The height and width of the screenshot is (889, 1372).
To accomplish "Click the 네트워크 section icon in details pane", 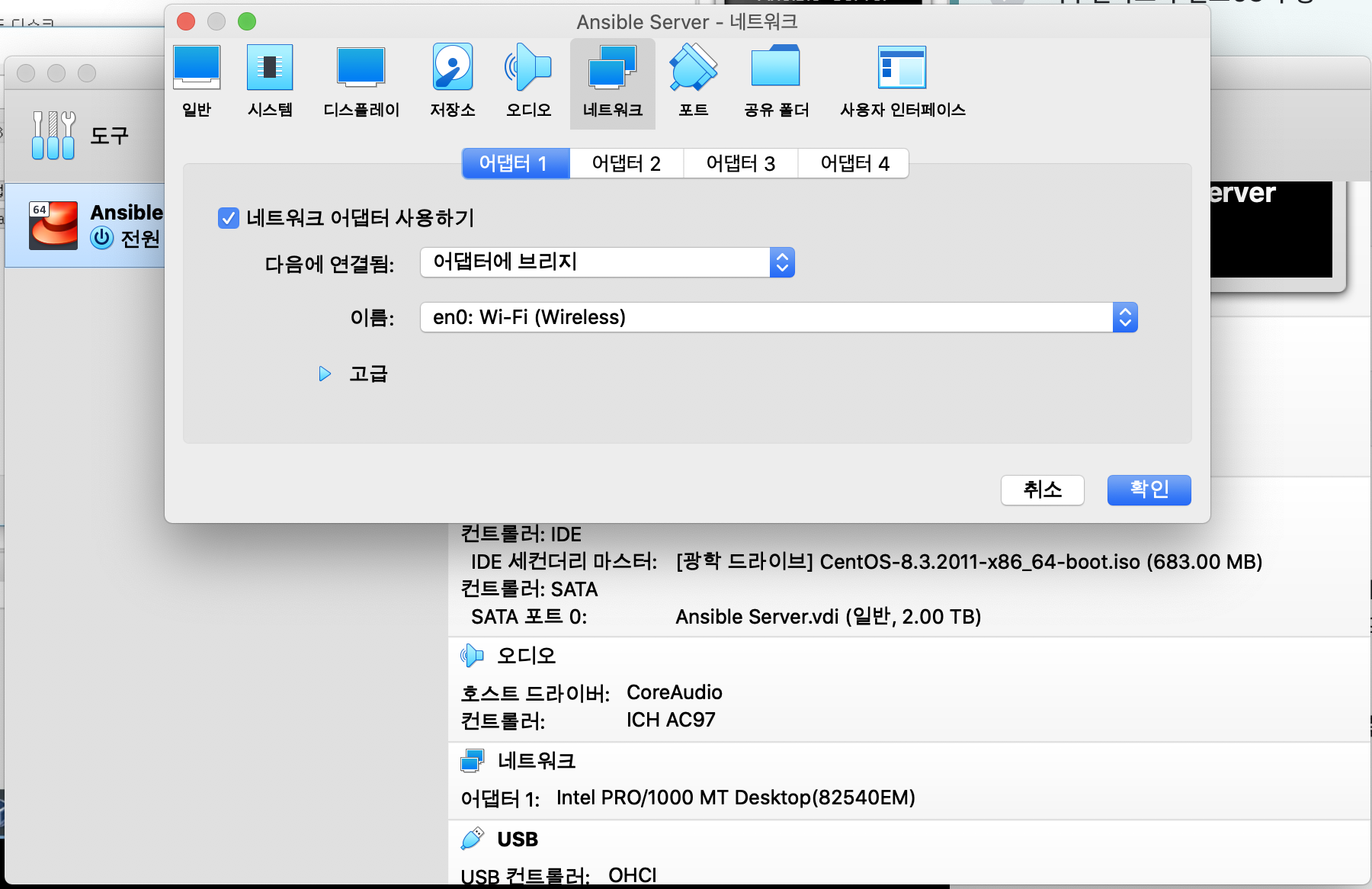I will coord(473,761).
